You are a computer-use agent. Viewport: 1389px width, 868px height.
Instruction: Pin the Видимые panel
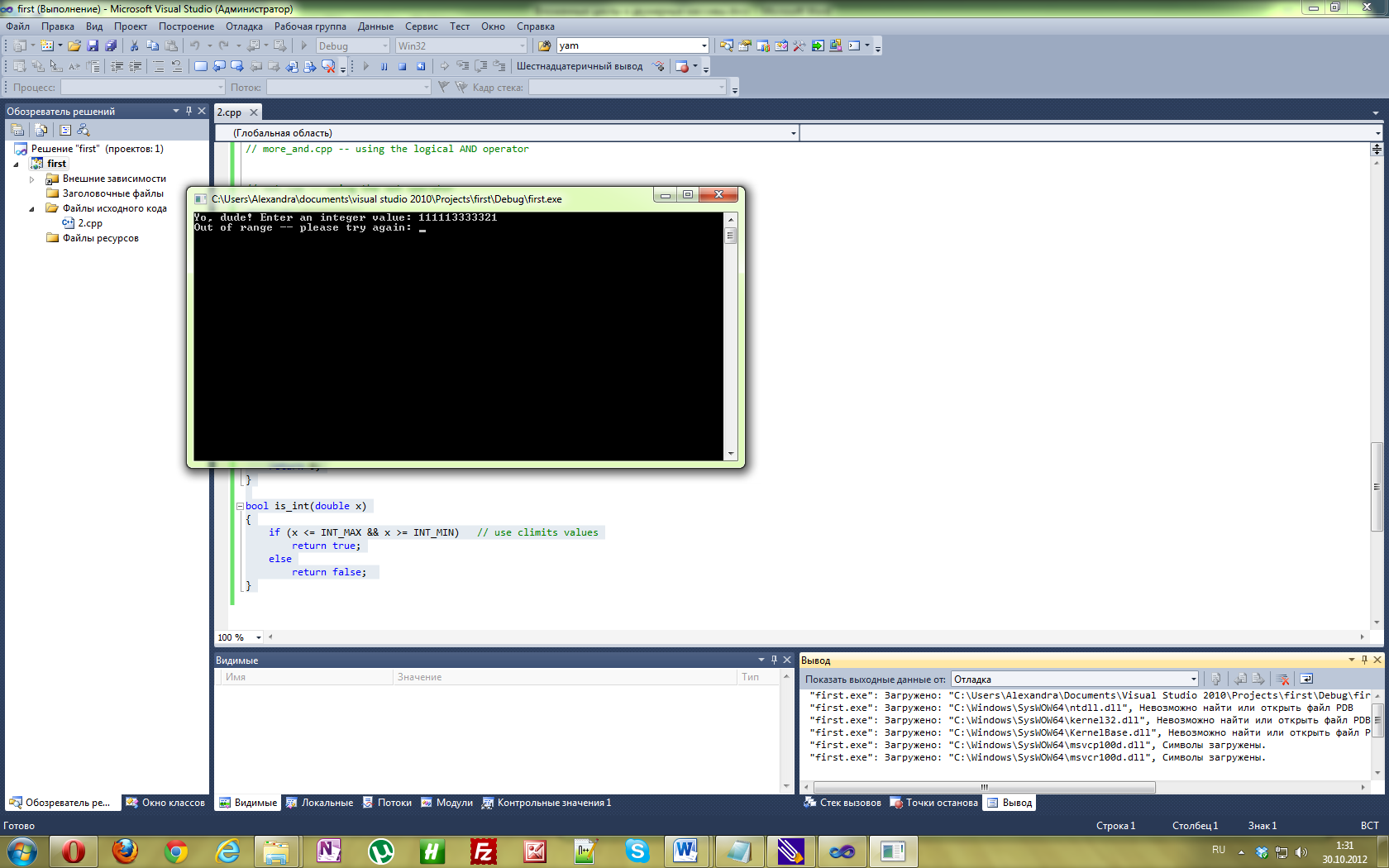point(774,660)
